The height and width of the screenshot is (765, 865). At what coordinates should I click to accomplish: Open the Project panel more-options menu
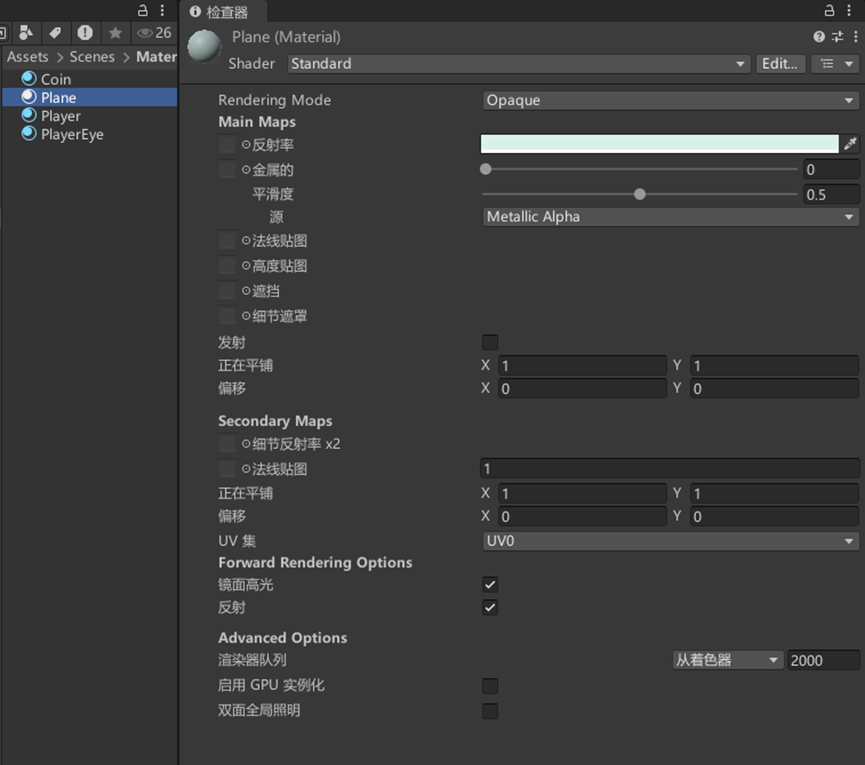[x=162, y=10]
